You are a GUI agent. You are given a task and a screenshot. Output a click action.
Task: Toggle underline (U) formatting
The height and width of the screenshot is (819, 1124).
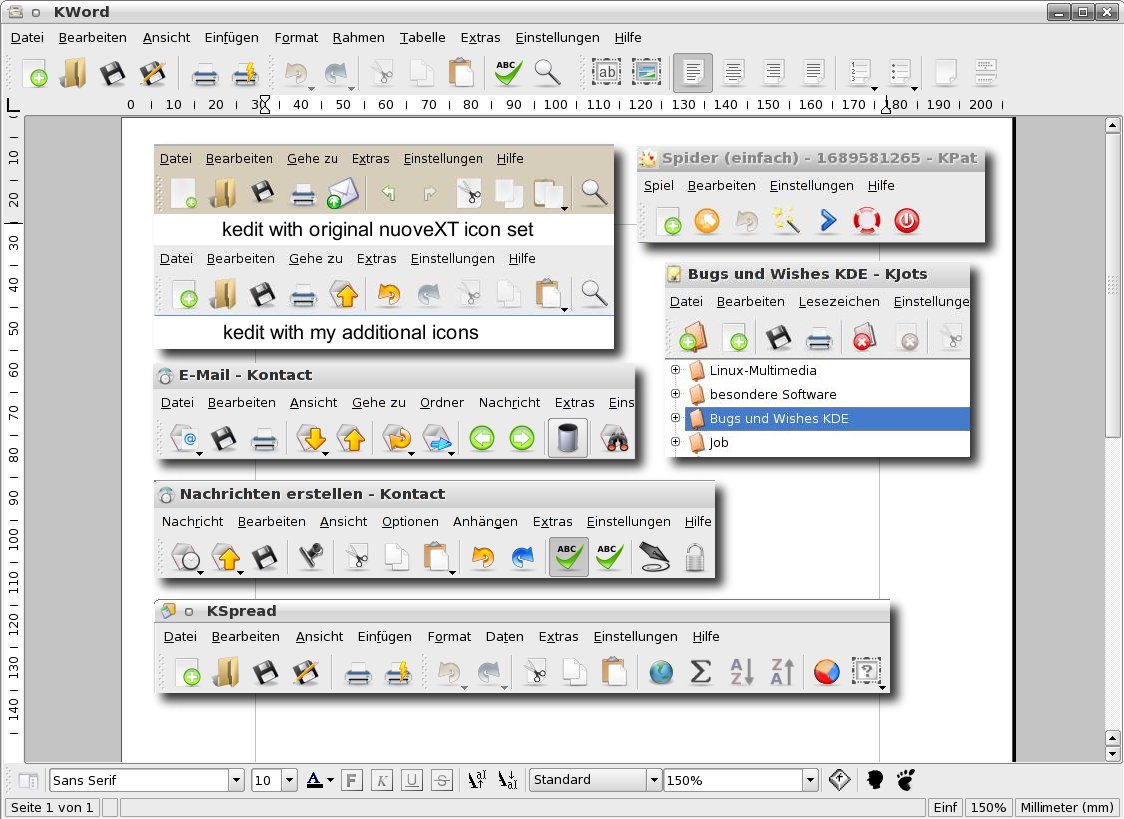pyautogui.click(x=411, y=780)
